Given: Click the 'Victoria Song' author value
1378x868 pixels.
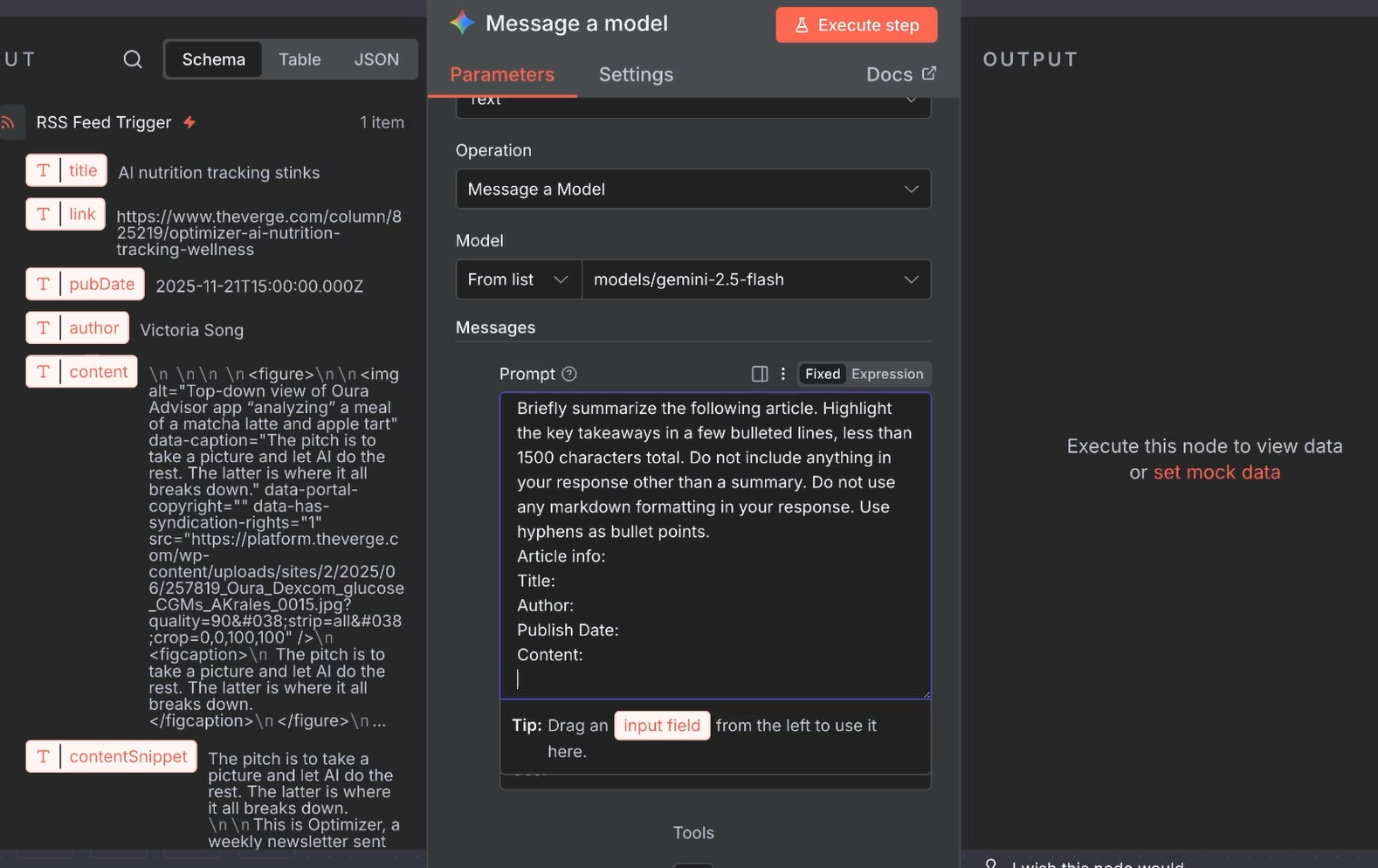Looking at the screenshot, I should tap(192, 330).
